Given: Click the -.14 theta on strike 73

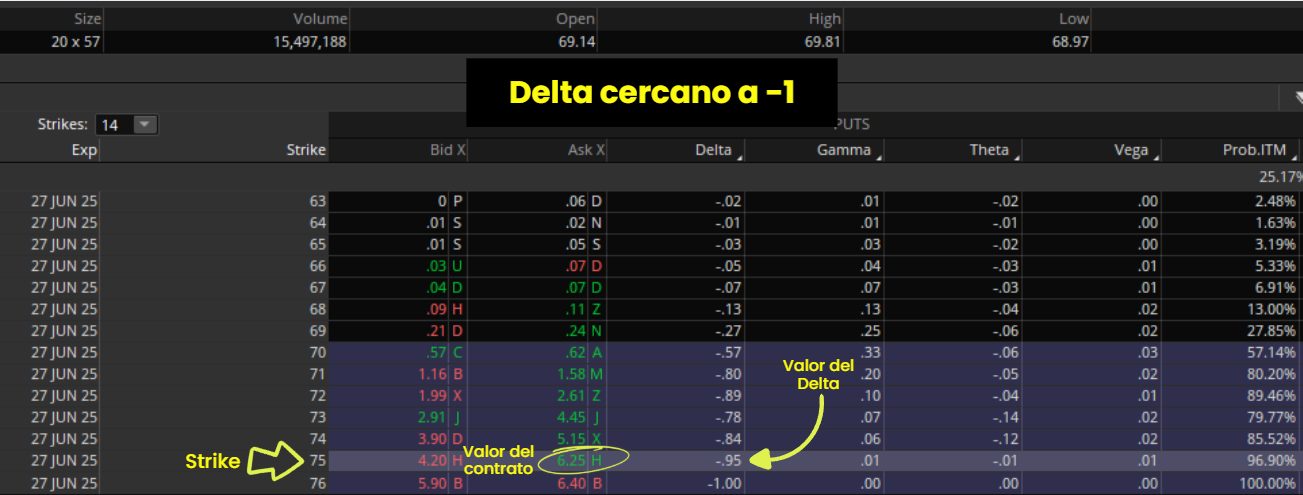Looking at the screenshot, I should point(1004,417).
